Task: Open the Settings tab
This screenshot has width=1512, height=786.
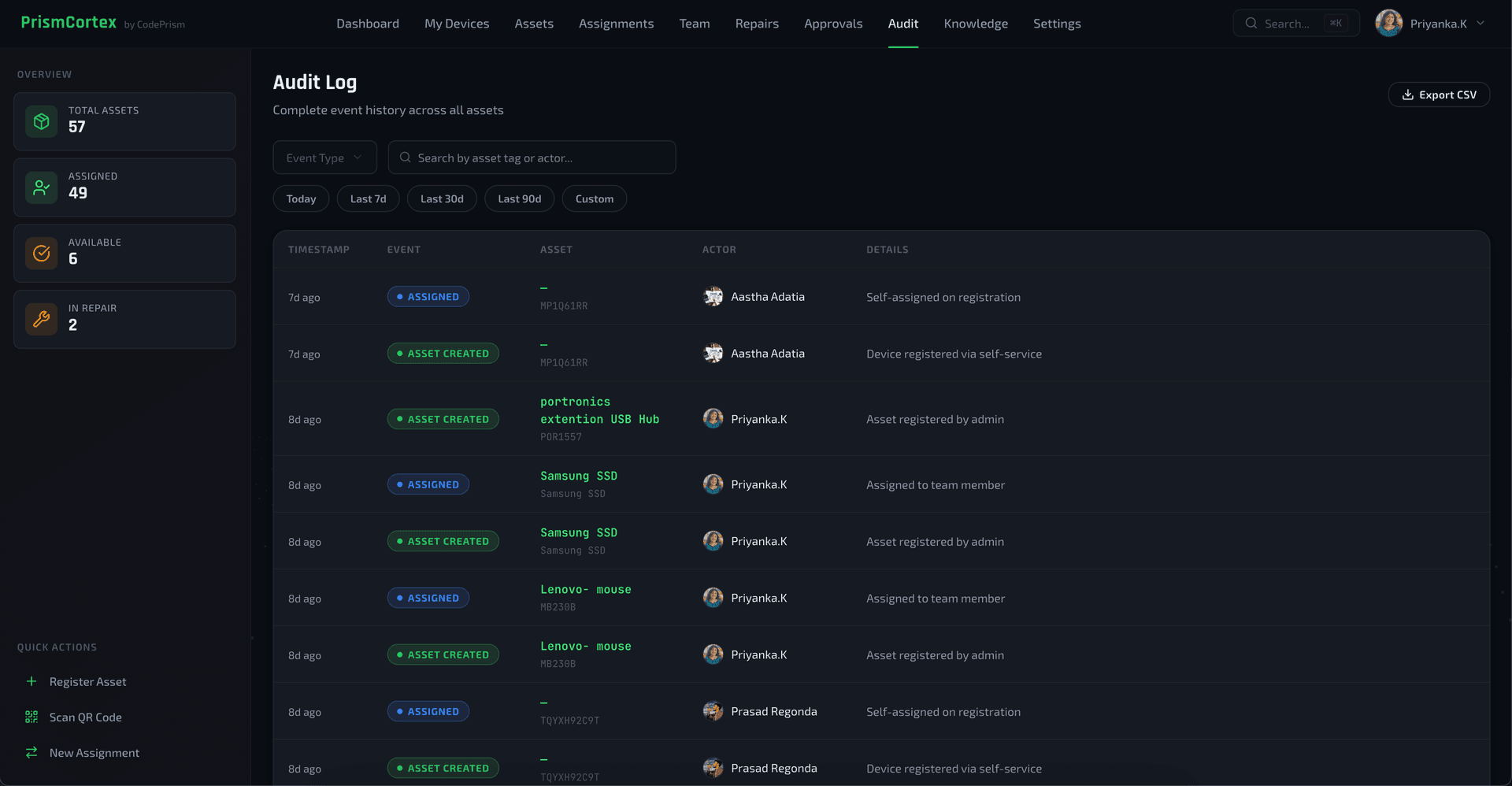Action: (1057, 24)
